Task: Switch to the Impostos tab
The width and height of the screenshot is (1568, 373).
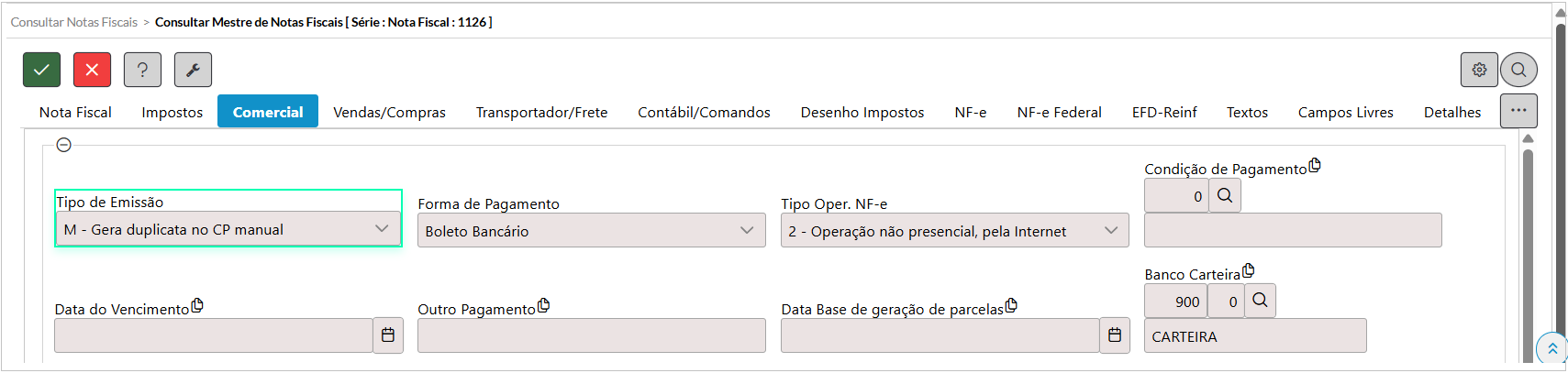Action: [x=172, y=112]
